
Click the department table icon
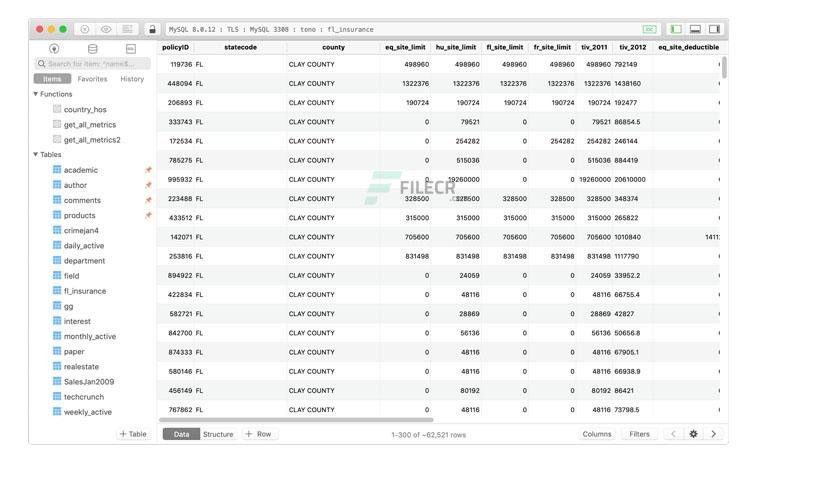(x=57, y=261)
